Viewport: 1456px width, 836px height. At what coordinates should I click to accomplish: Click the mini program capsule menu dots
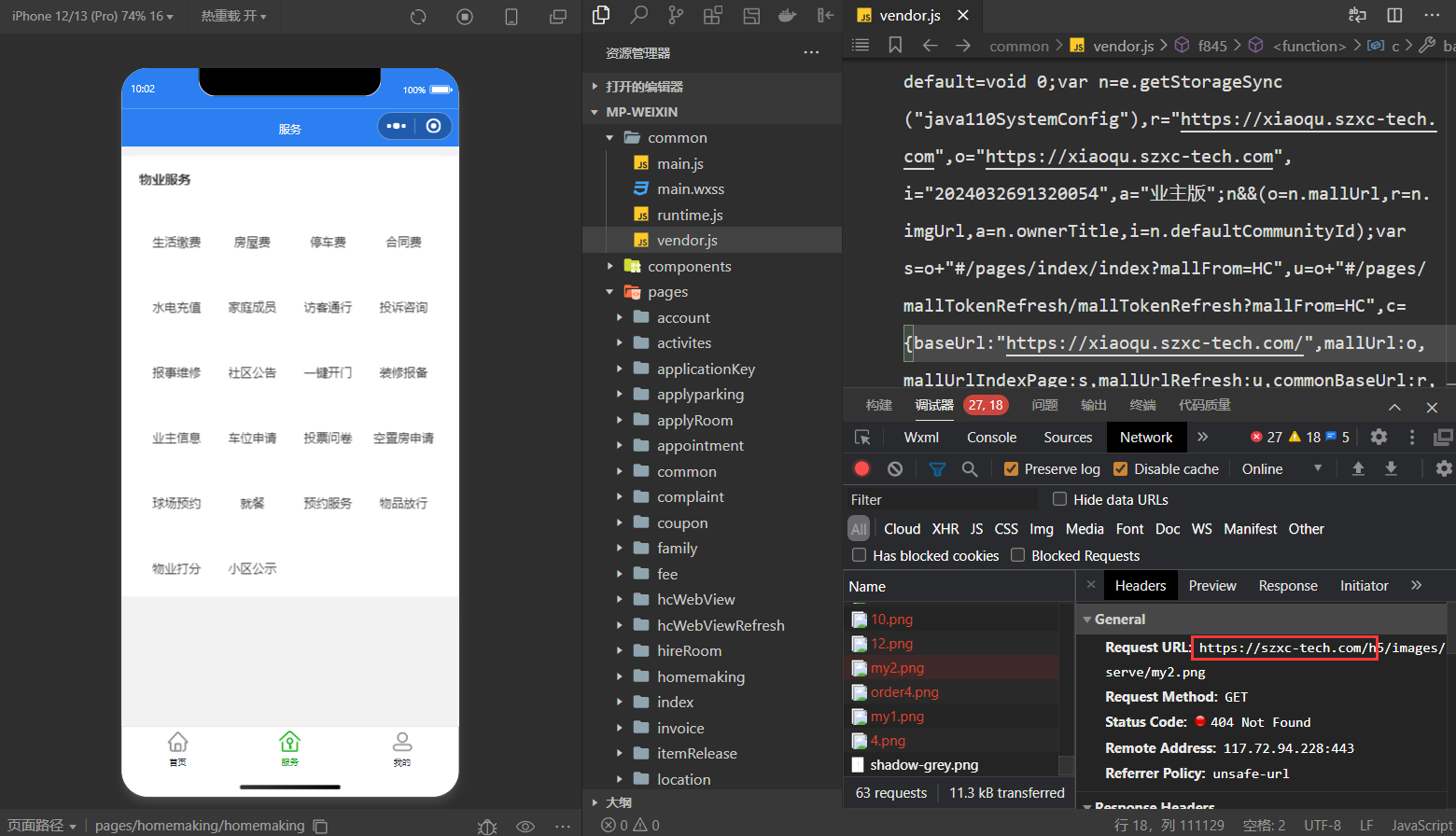[x=396, y=126]
